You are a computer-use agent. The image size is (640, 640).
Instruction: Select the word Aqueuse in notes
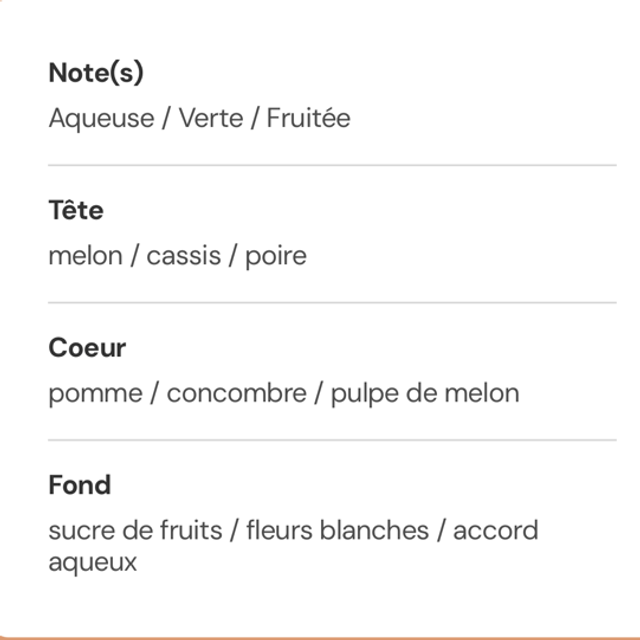point(101,118)
